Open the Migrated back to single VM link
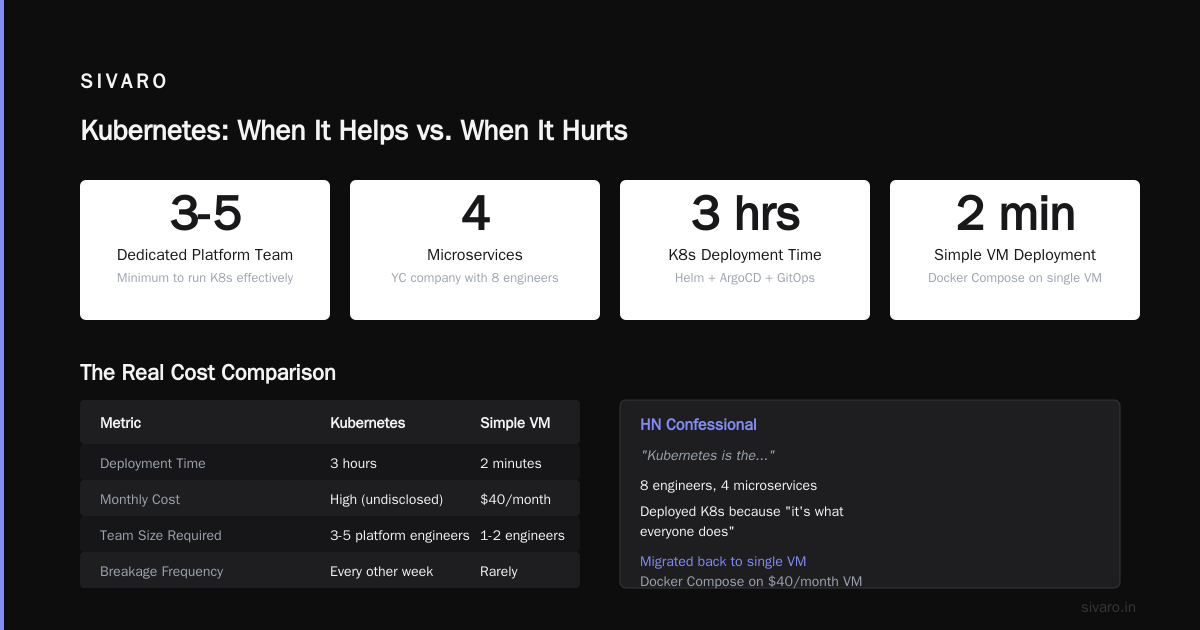Viewport: 1200px width, 630px height. pos(723,561)
